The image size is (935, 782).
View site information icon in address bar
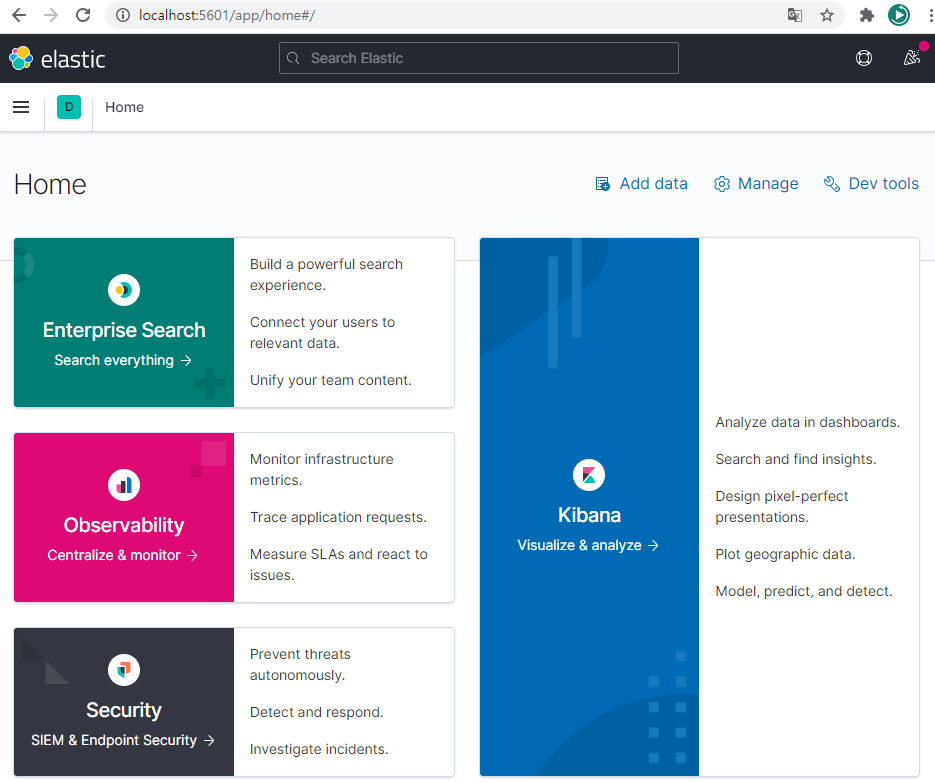pyautogui.click(x=123, y=15)
